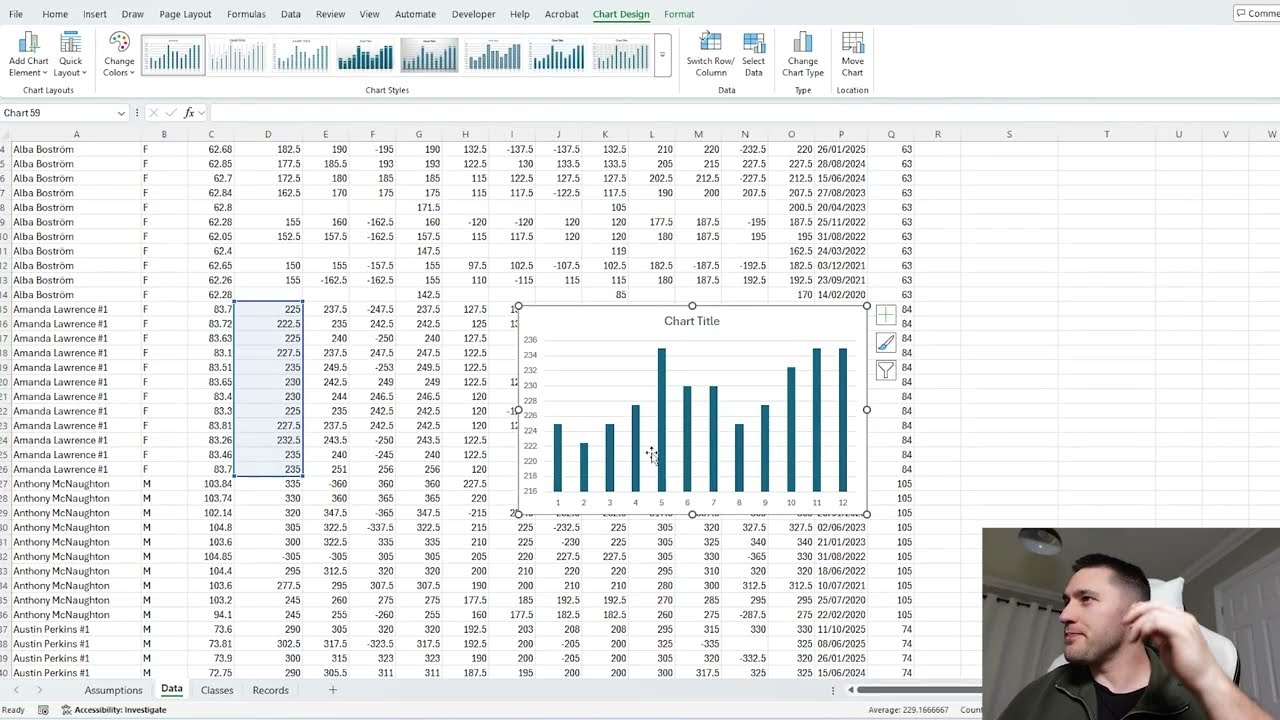Open the Select Data dialog
Viewport: 1280px width, 720px height.
coord(754,54)
